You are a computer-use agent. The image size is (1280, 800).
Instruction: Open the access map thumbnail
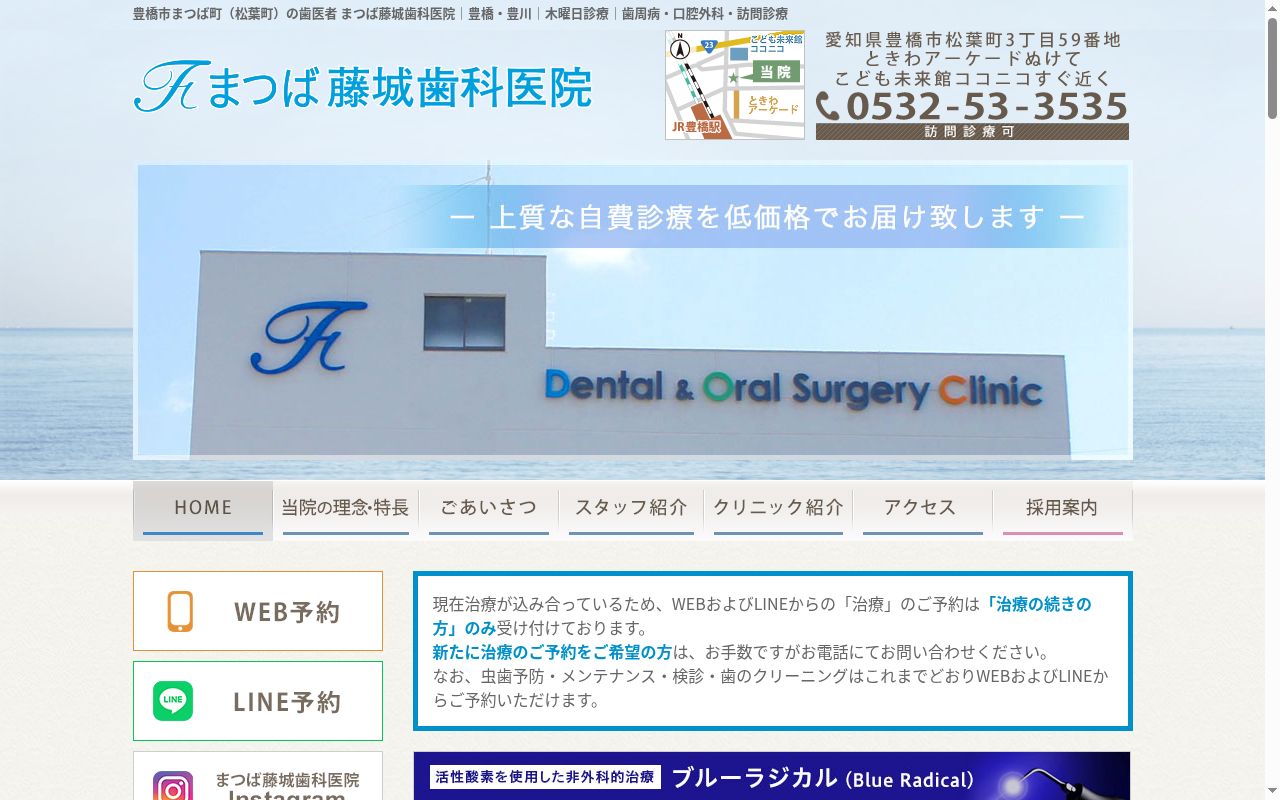735,85
